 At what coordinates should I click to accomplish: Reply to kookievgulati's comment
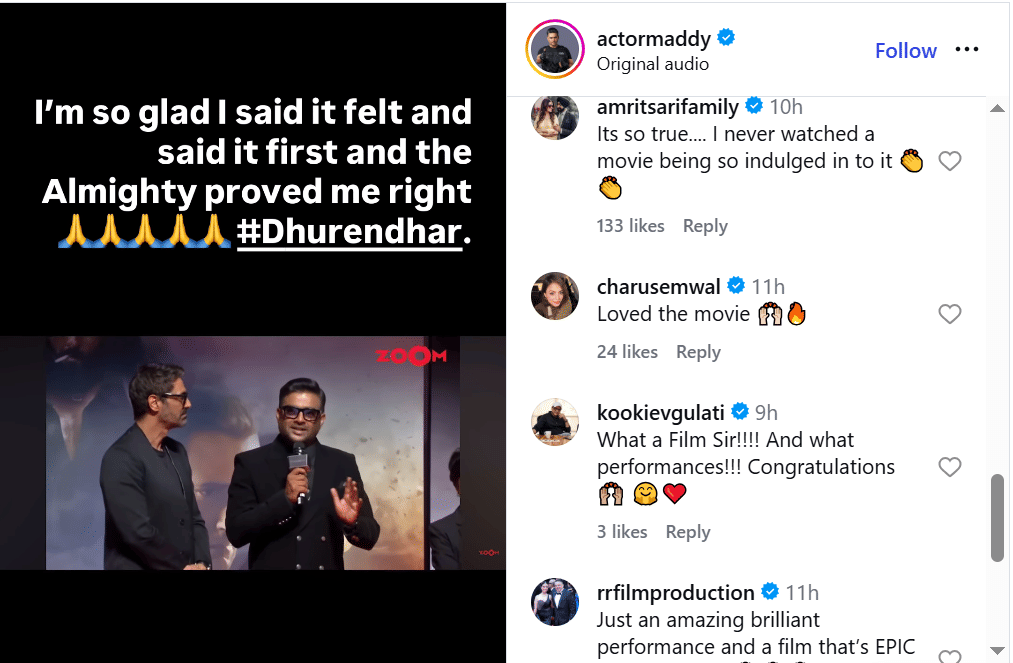click(x=687, y=532)
